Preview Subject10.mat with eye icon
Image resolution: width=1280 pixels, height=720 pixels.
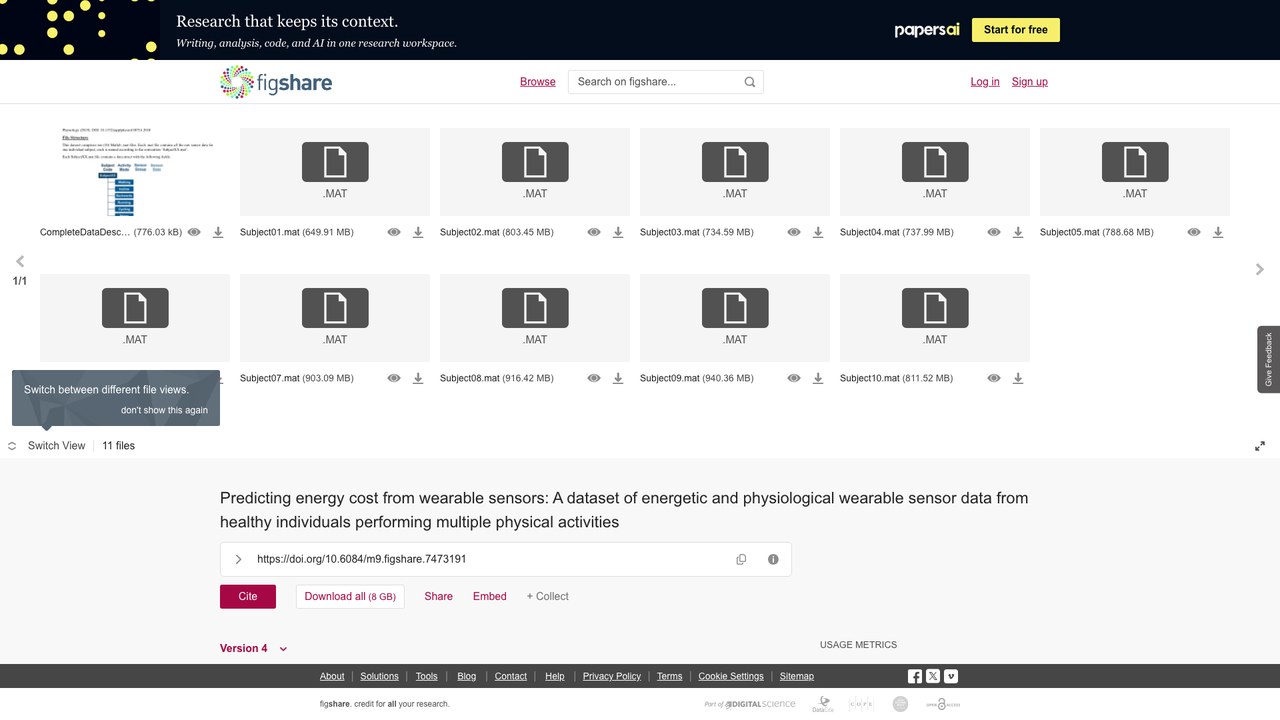click(x=994, y=378)
